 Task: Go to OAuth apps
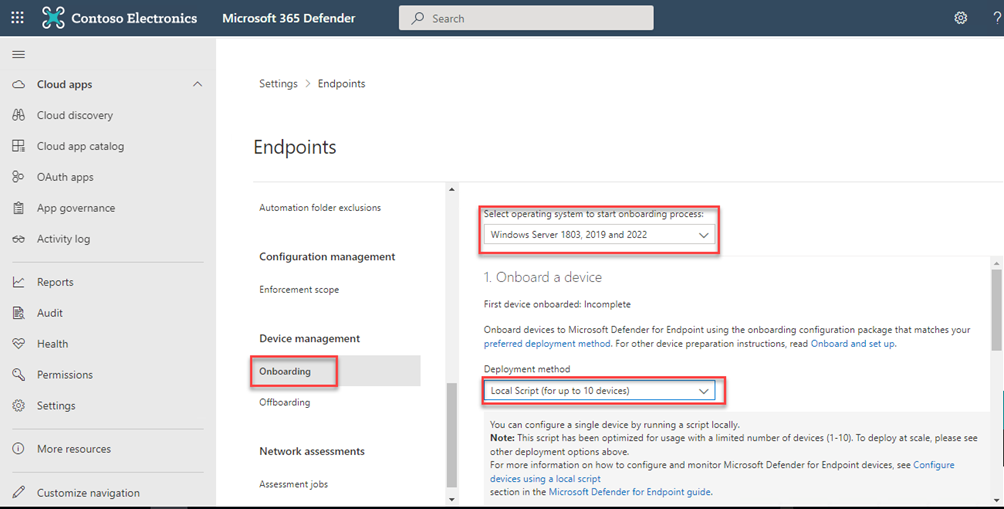65,177
